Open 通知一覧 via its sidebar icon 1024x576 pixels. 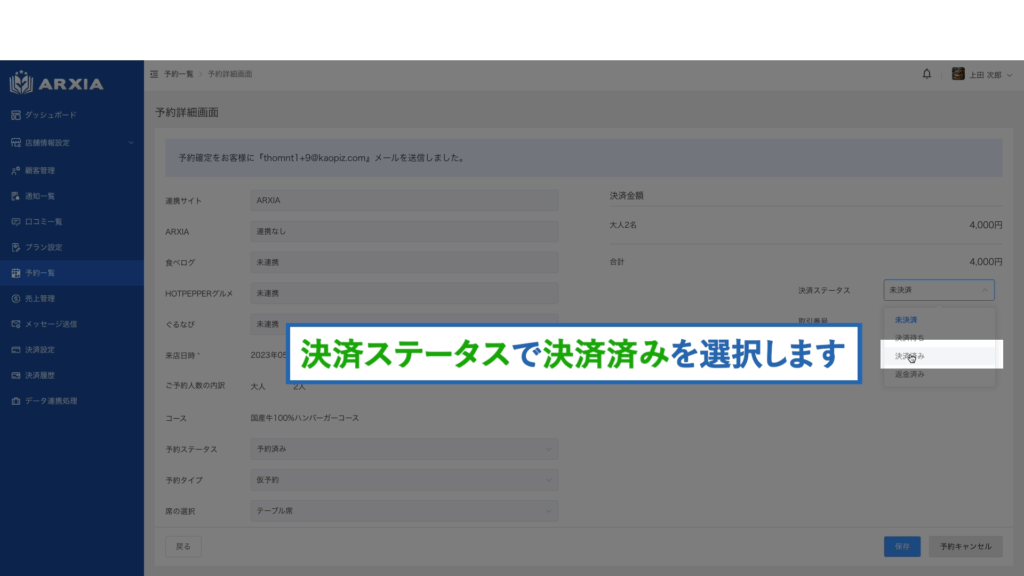click(16, 196)
